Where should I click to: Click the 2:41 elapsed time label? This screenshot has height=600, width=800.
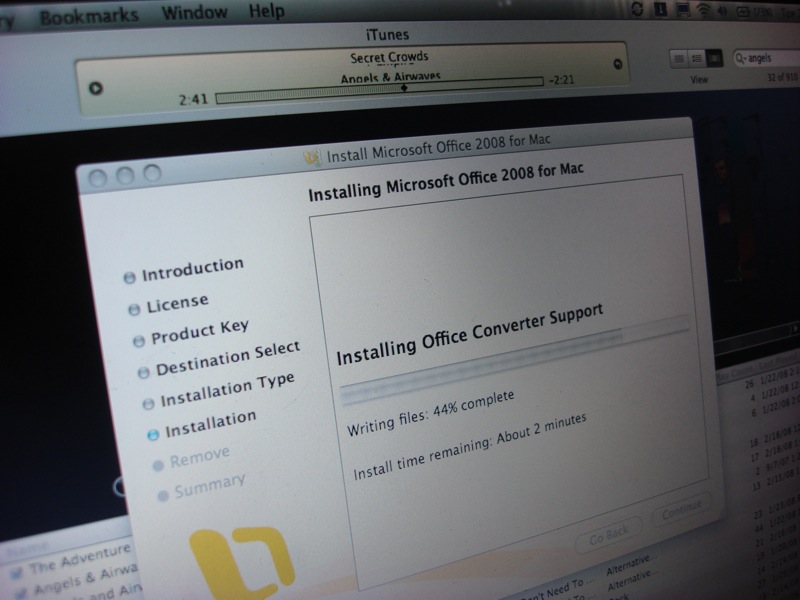193,99
